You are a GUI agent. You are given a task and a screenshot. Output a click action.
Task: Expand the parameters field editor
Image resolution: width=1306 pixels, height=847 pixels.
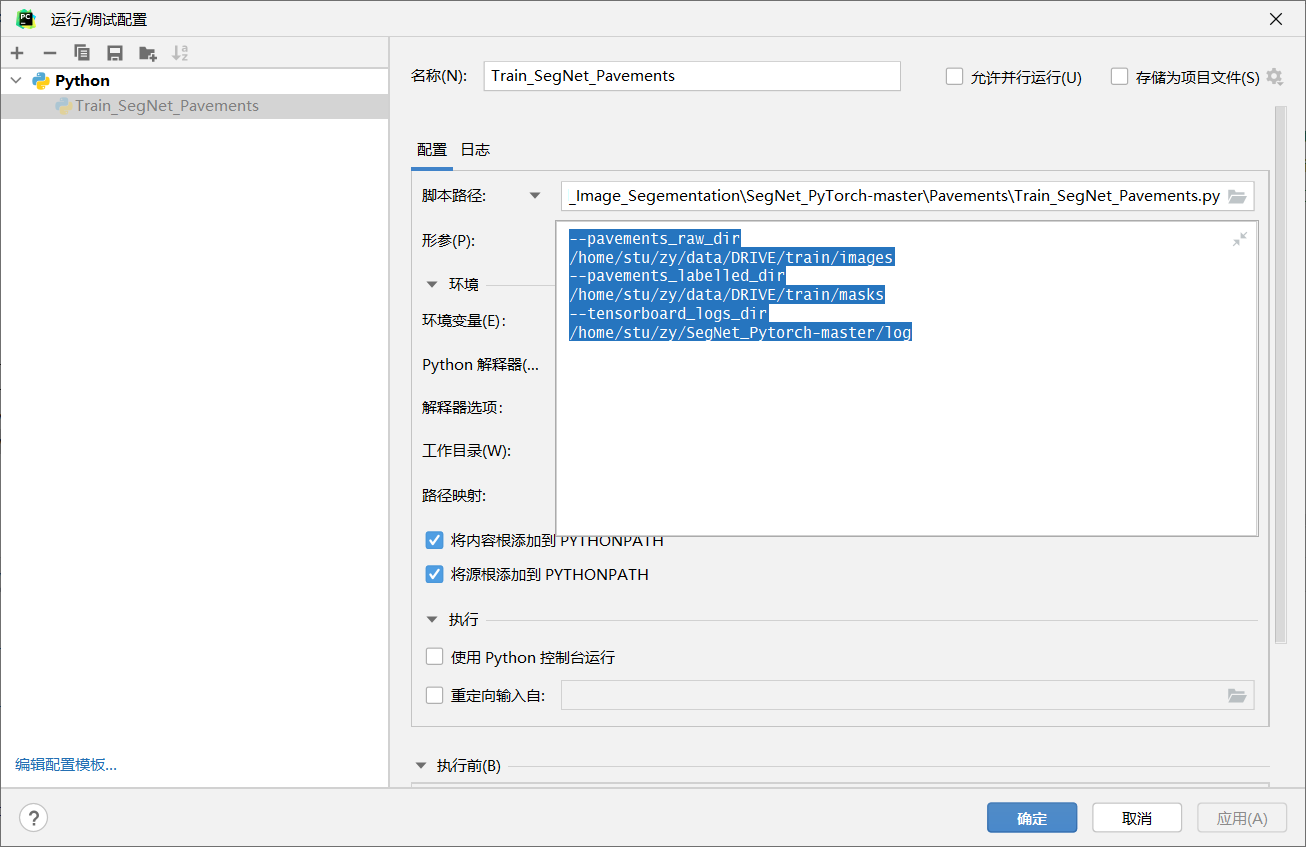click(1240, 238)
